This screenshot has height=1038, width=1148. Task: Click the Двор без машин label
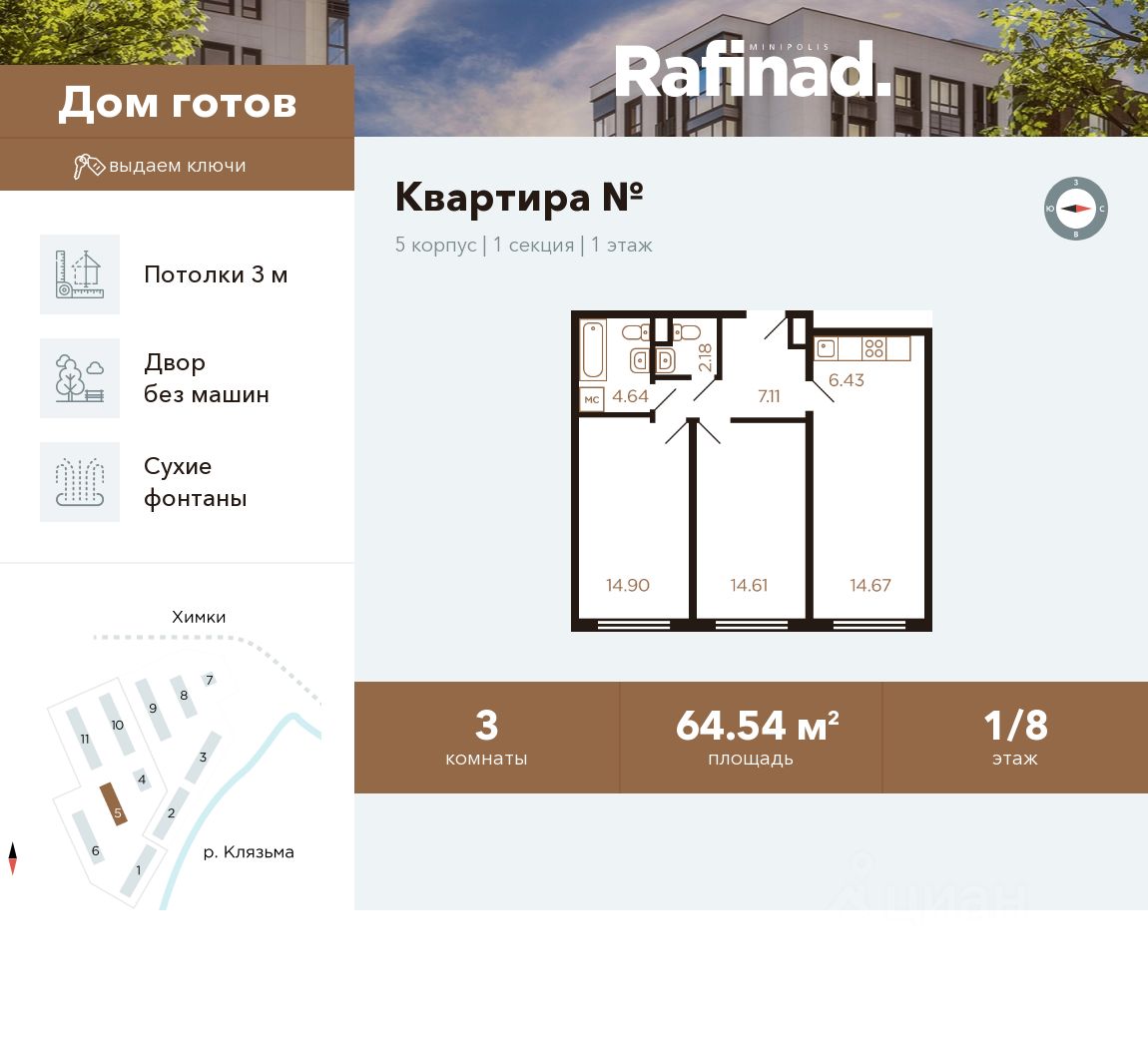pos(207,378)
